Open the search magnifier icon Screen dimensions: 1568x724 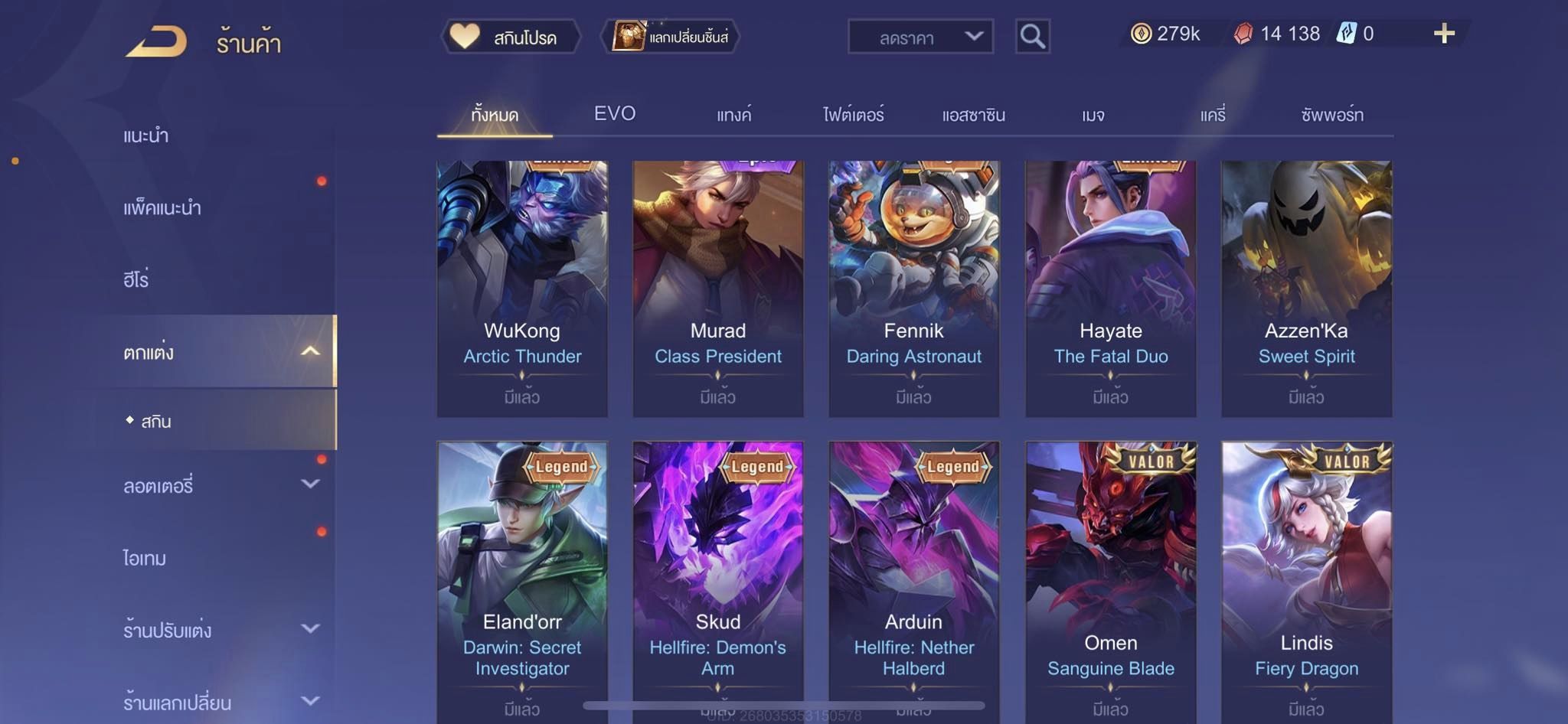click(x=1032, y=36)
